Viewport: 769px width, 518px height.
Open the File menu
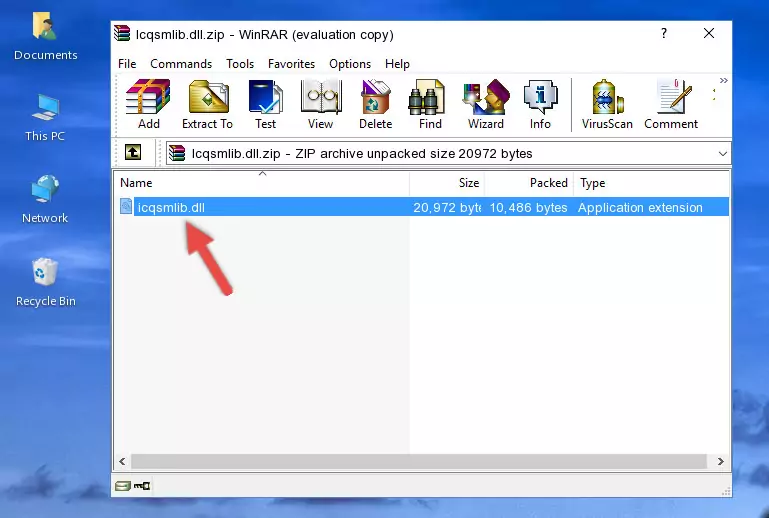tap(127, 64)
